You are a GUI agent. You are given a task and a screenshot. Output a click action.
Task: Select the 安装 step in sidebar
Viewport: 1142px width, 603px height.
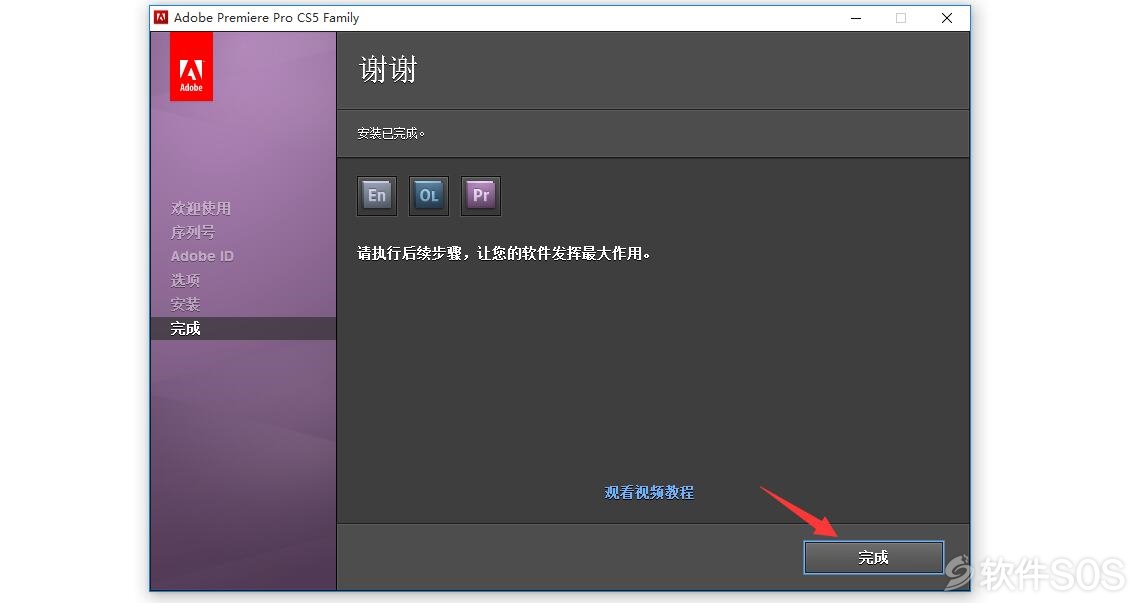[185, 304]
